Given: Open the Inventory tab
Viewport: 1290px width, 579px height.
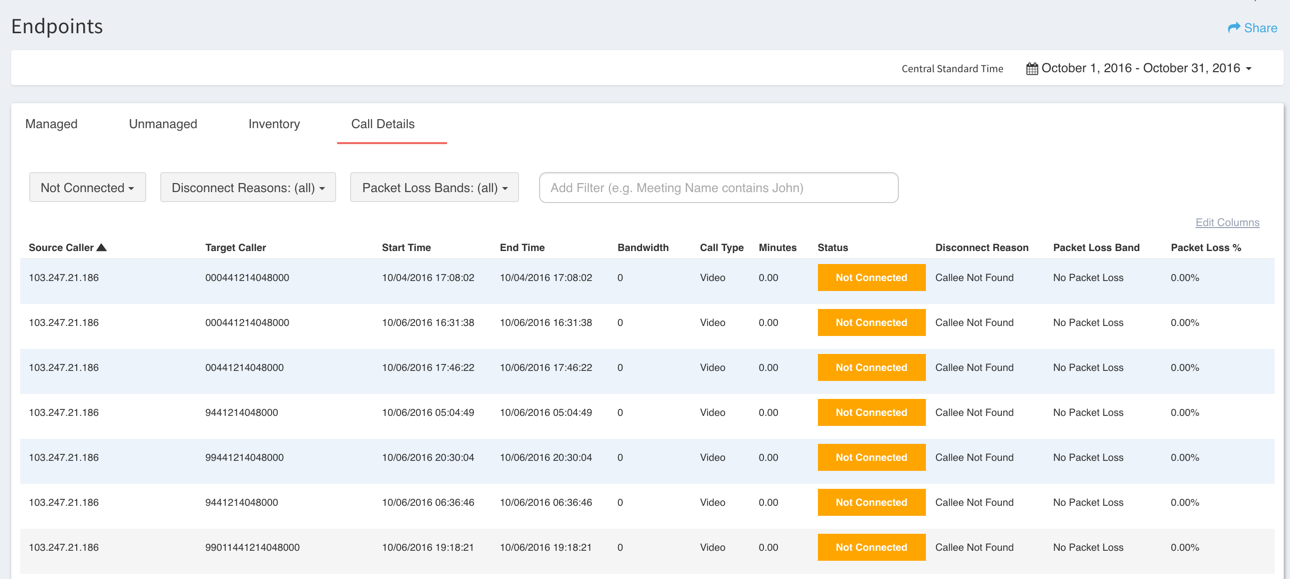Looking at the screenshot, I should [x=274, y=124].
